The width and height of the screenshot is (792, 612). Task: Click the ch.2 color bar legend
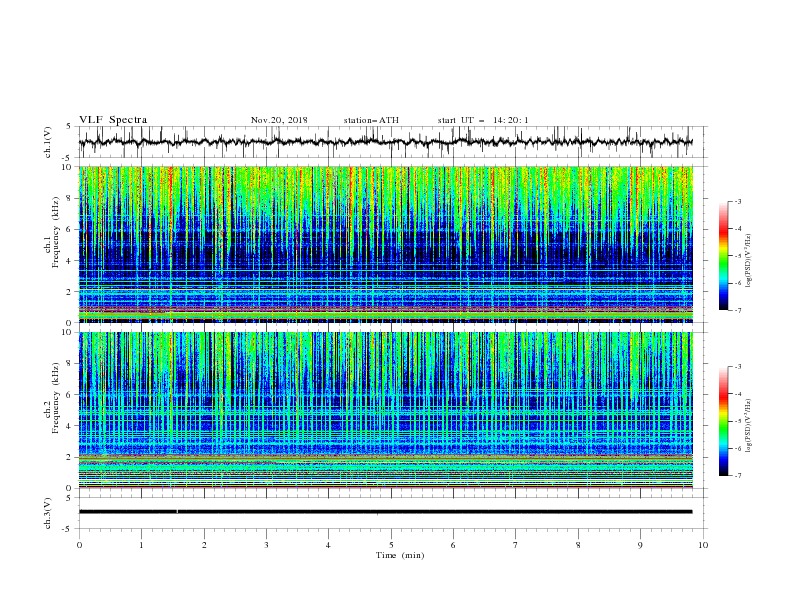(x=723, y=421)
